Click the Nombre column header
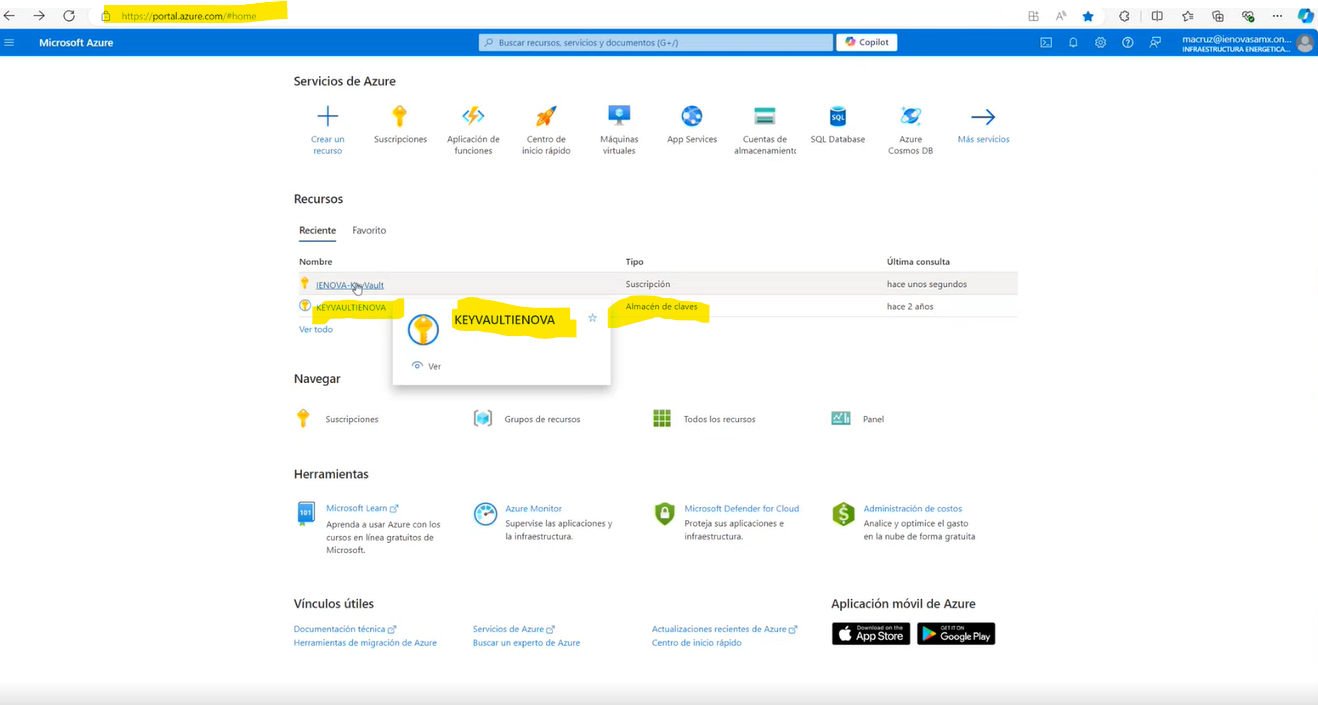 (x=316, y=262)
